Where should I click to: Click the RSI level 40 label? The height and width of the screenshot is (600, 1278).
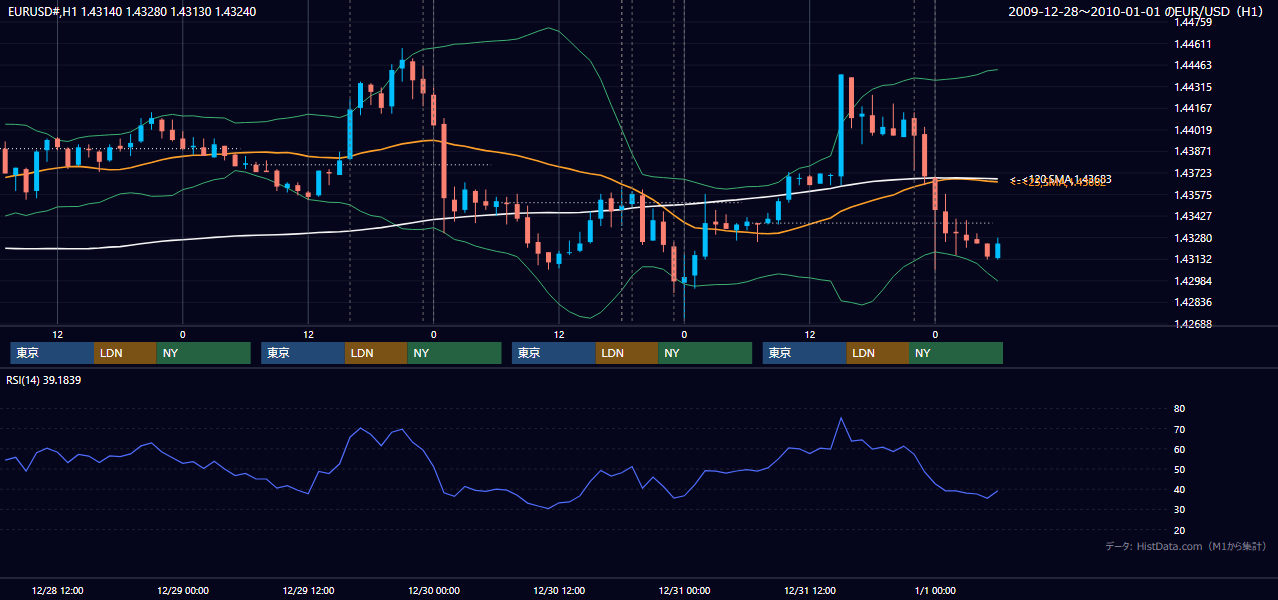(x=1179, y=489)
